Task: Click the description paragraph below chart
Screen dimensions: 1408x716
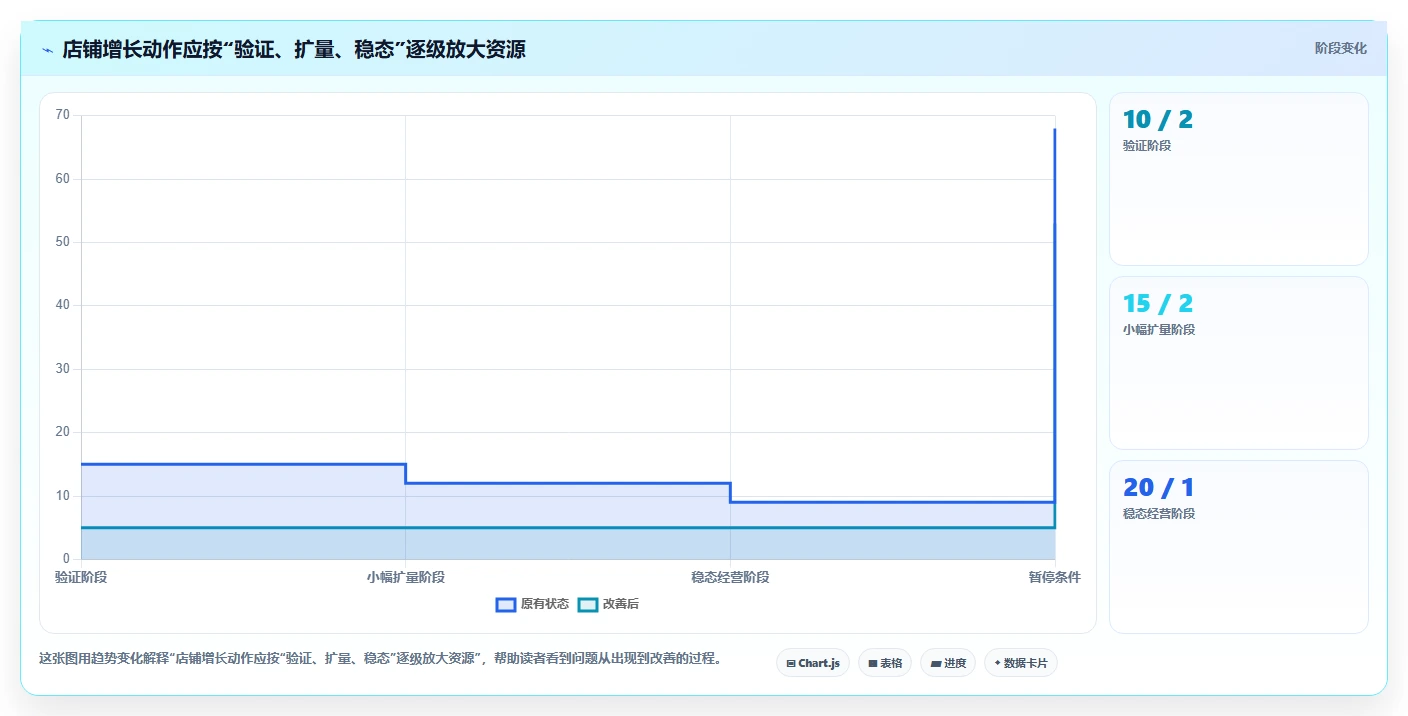Action: pyautogui.click(x=380, y=659)
